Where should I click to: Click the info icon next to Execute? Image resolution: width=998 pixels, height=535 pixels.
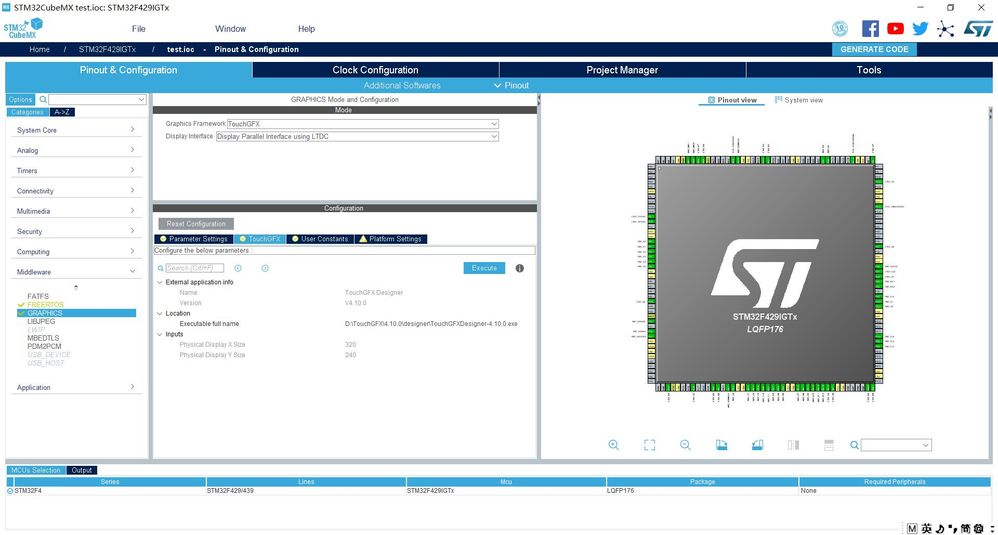(519, 268)
